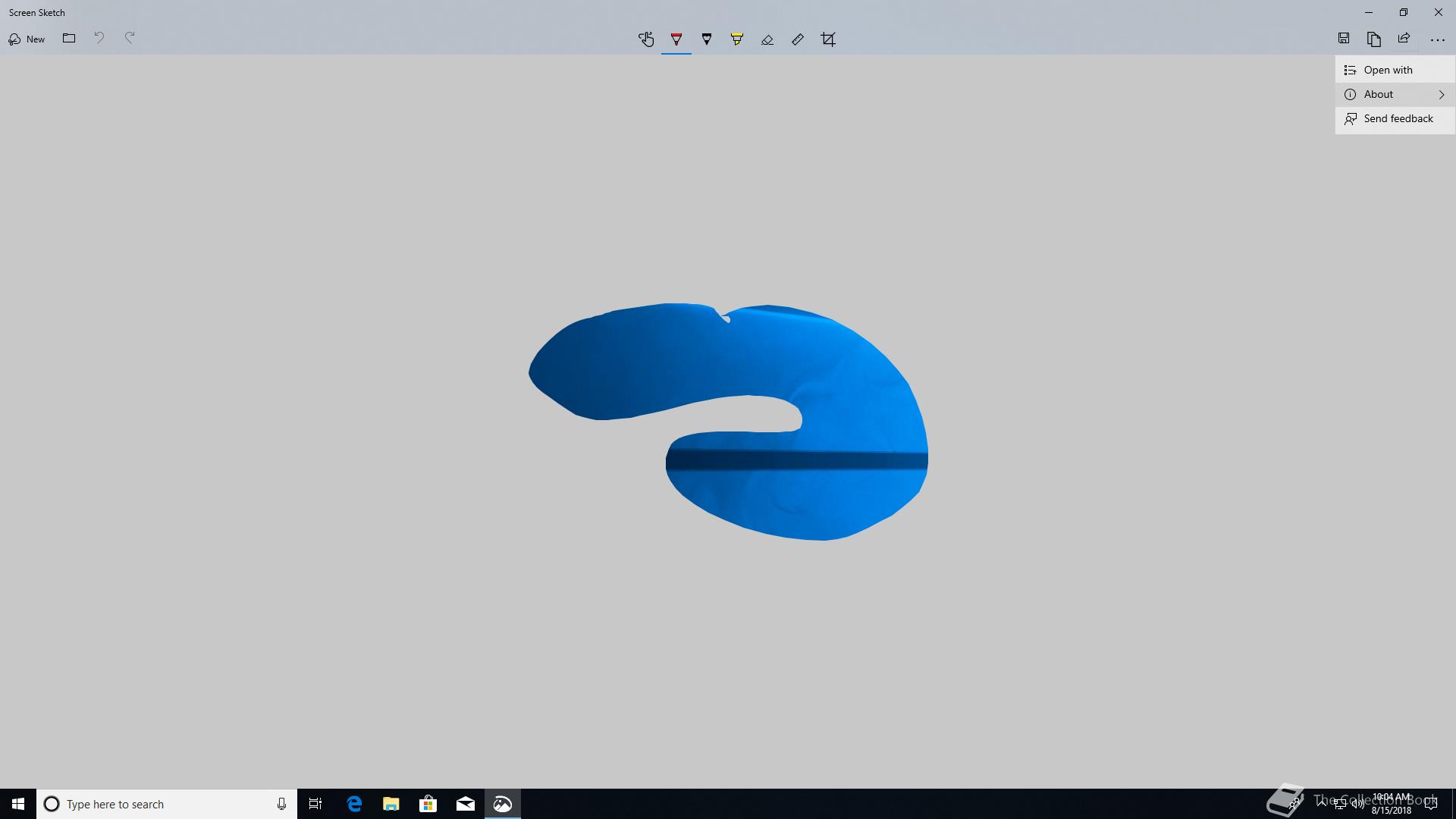Activate the search microphone icon
This screenshot has width=1456, height=819.
[x=281, y=804]
